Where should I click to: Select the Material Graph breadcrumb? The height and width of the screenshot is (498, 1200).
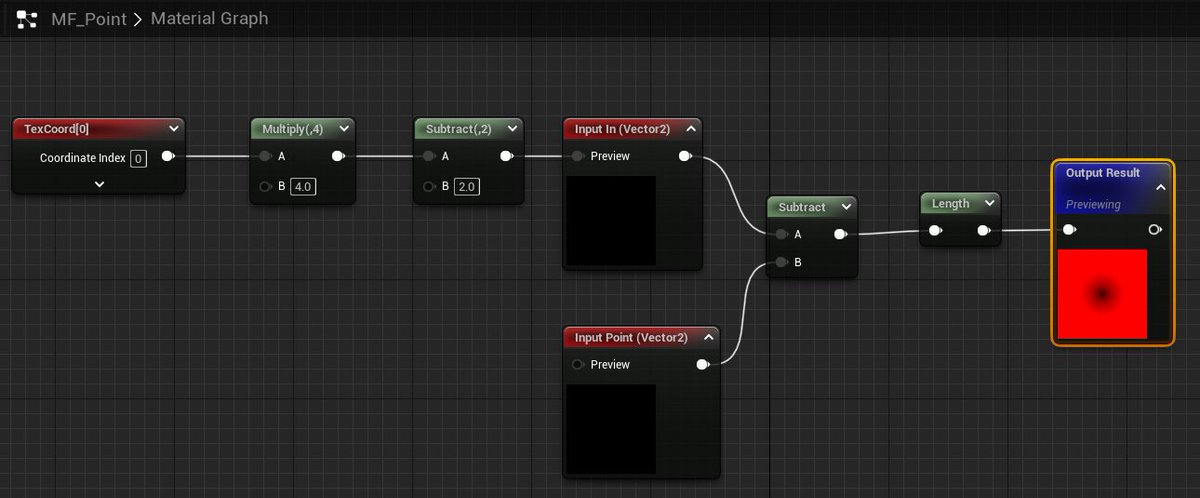(209, 19)
